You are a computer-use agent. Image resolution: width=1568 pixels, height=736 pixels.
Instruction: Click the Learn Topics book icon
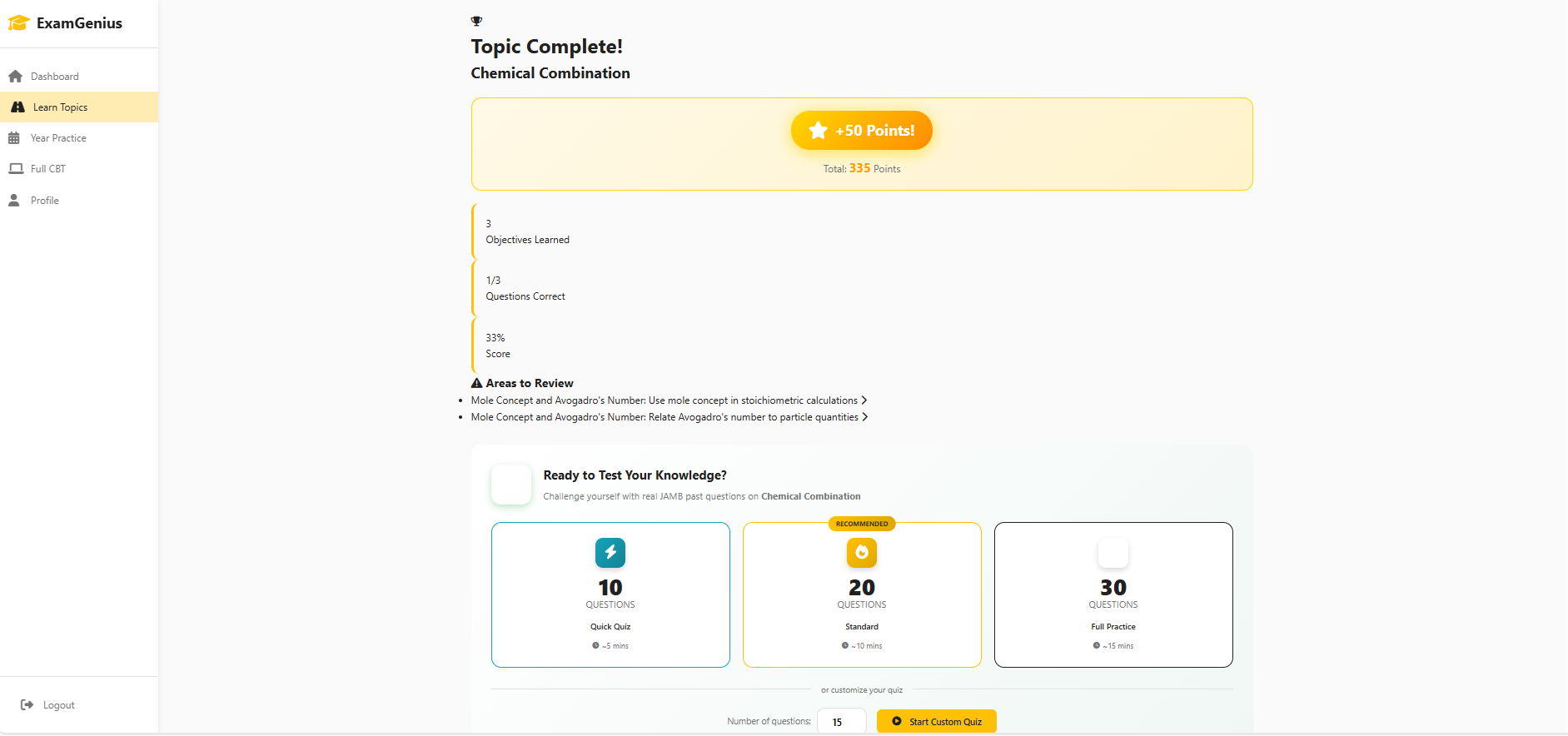[17, 107]
